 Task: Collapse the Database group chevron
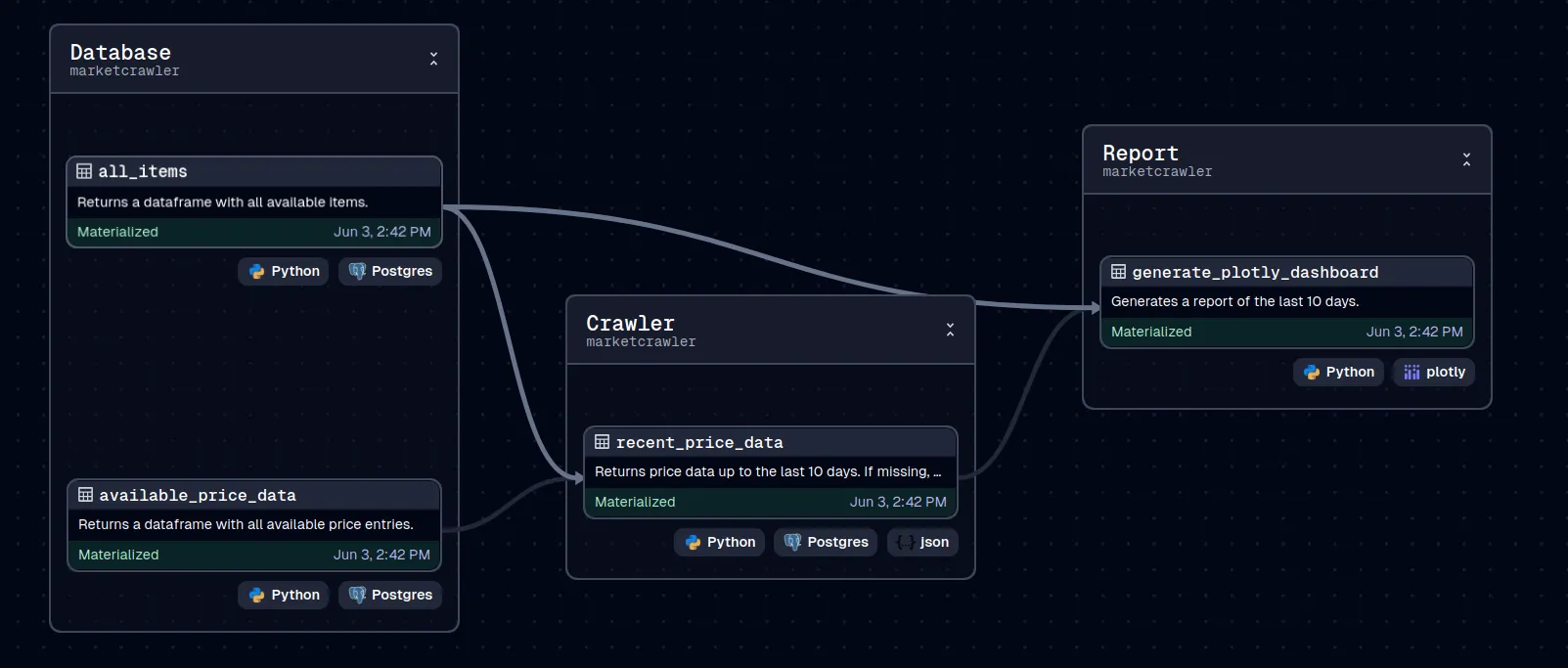click(433, 59)
